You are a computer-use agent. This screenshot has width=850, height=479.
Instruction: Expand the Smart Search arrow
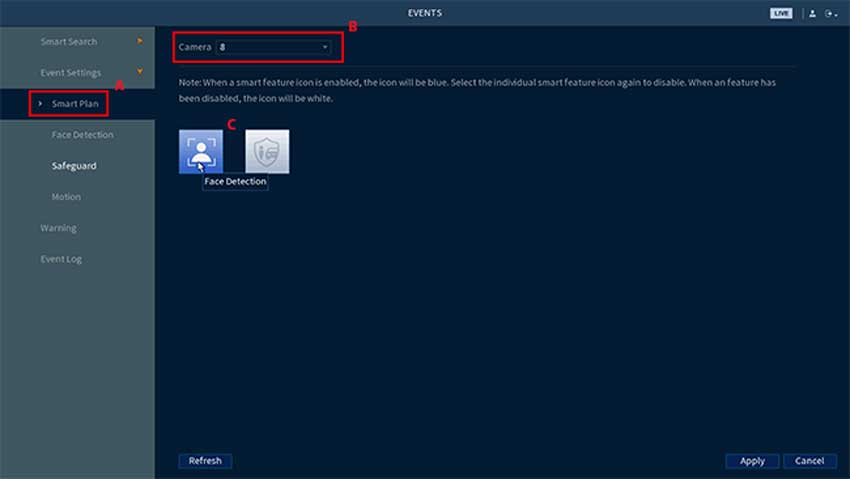140,41
